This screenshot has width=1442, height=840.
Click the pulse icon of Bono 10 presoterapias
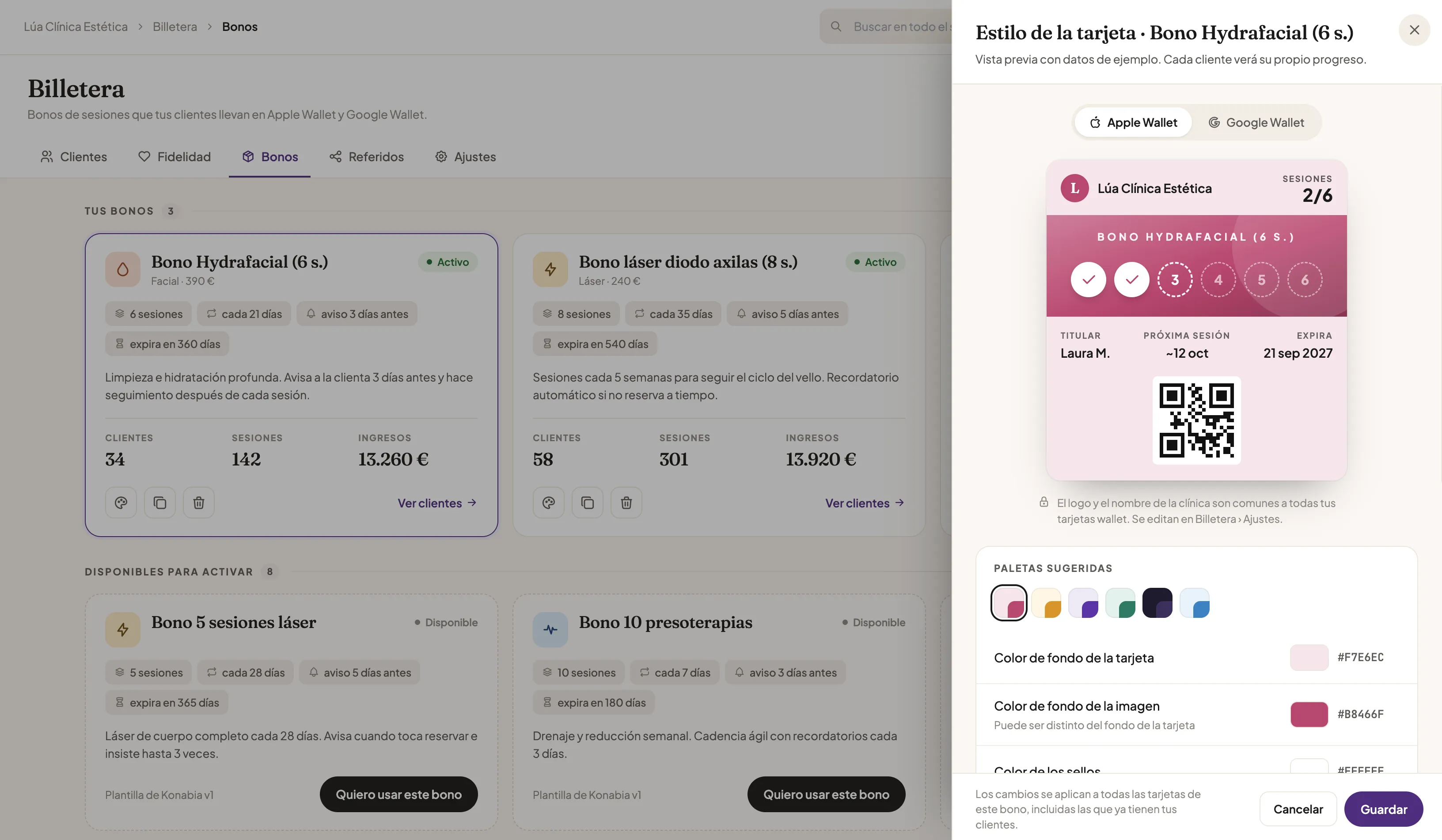coord(550,629)
